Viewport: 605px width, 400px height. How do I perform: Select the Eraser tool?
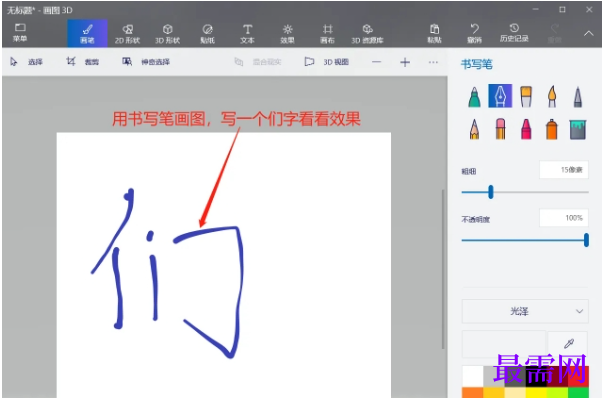(x=500, y=129)
